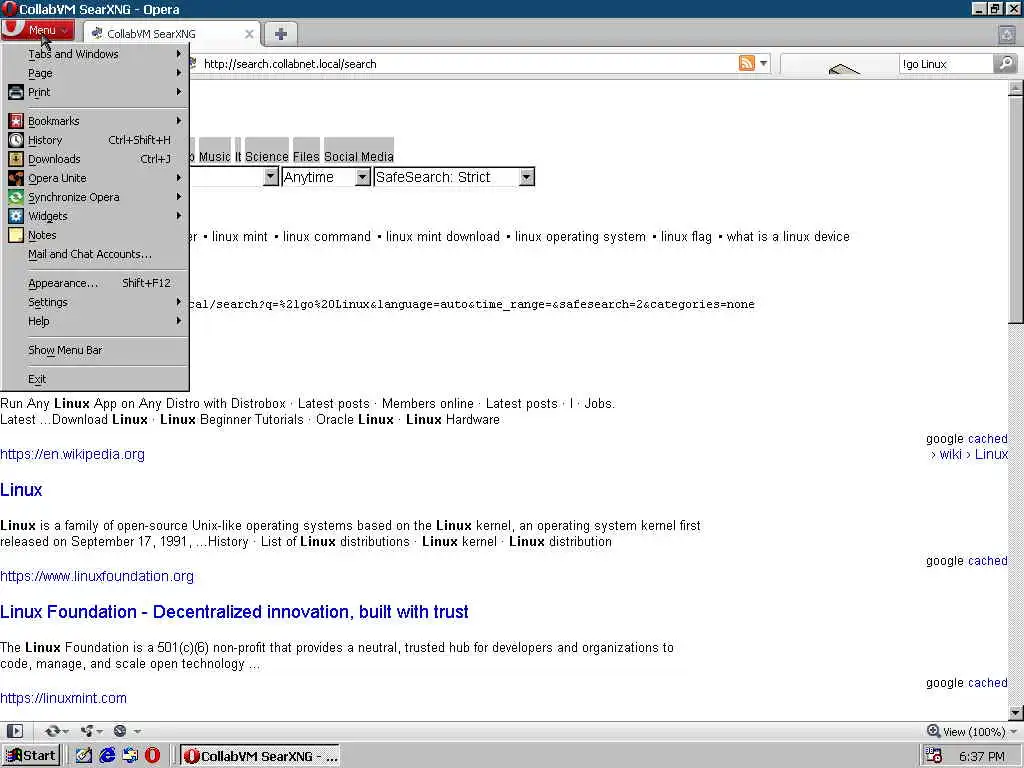This screenshot has height=768, width=1024.
Task: Click the Opera Unite icon in menu
Action: point(16,178)
